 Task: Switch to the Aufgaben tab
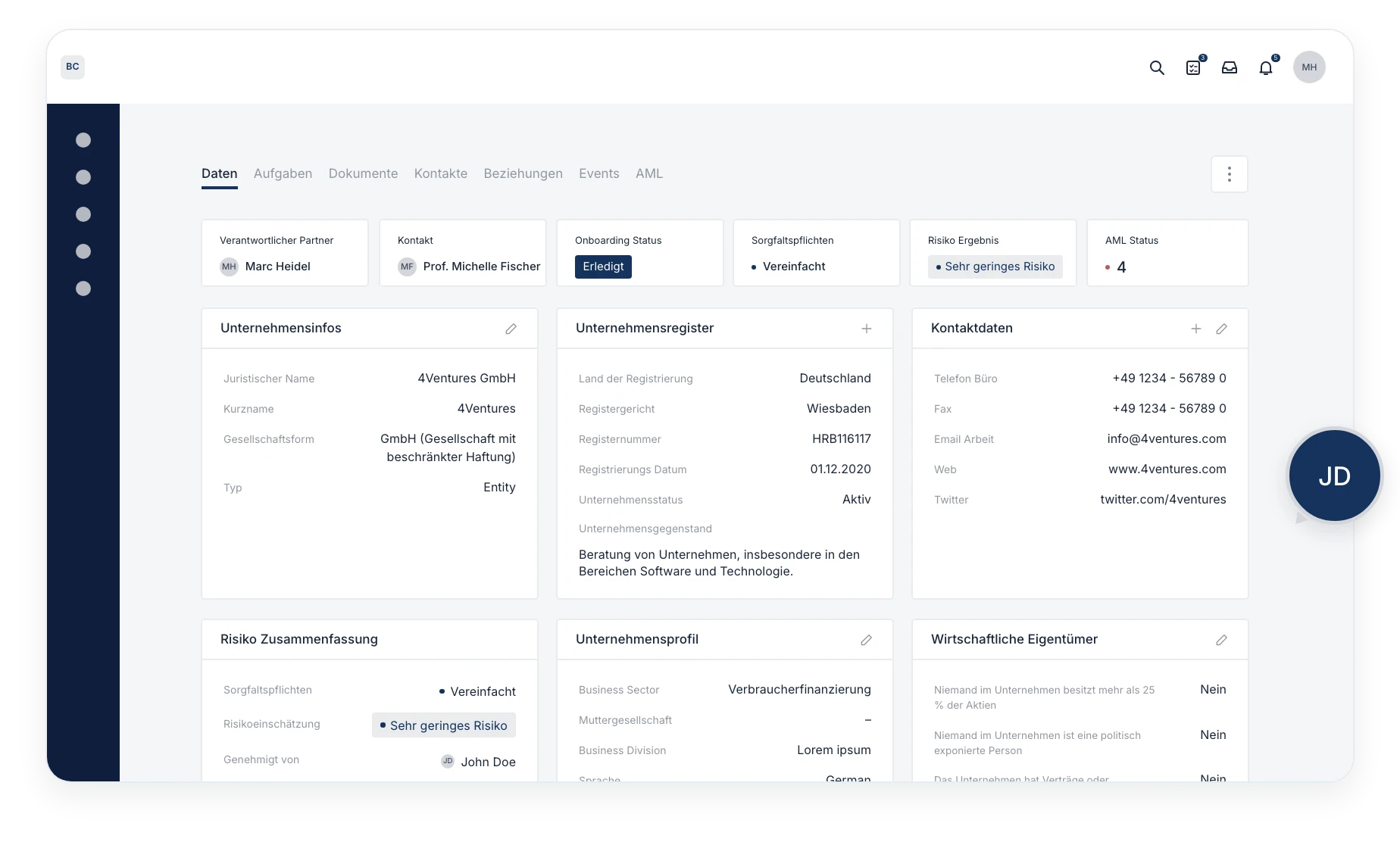283,173
